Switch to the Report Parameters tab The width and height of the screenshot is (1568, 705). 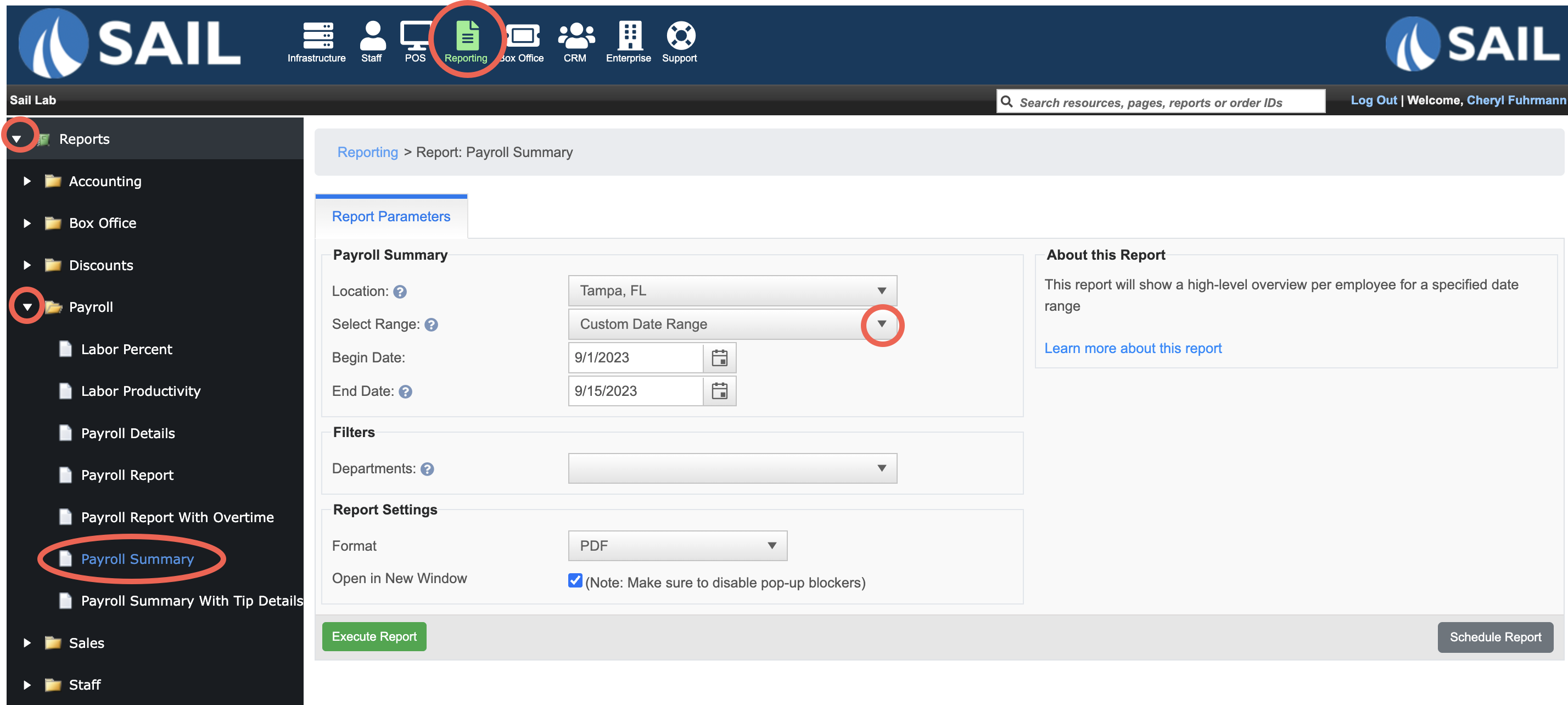point(391,217)
